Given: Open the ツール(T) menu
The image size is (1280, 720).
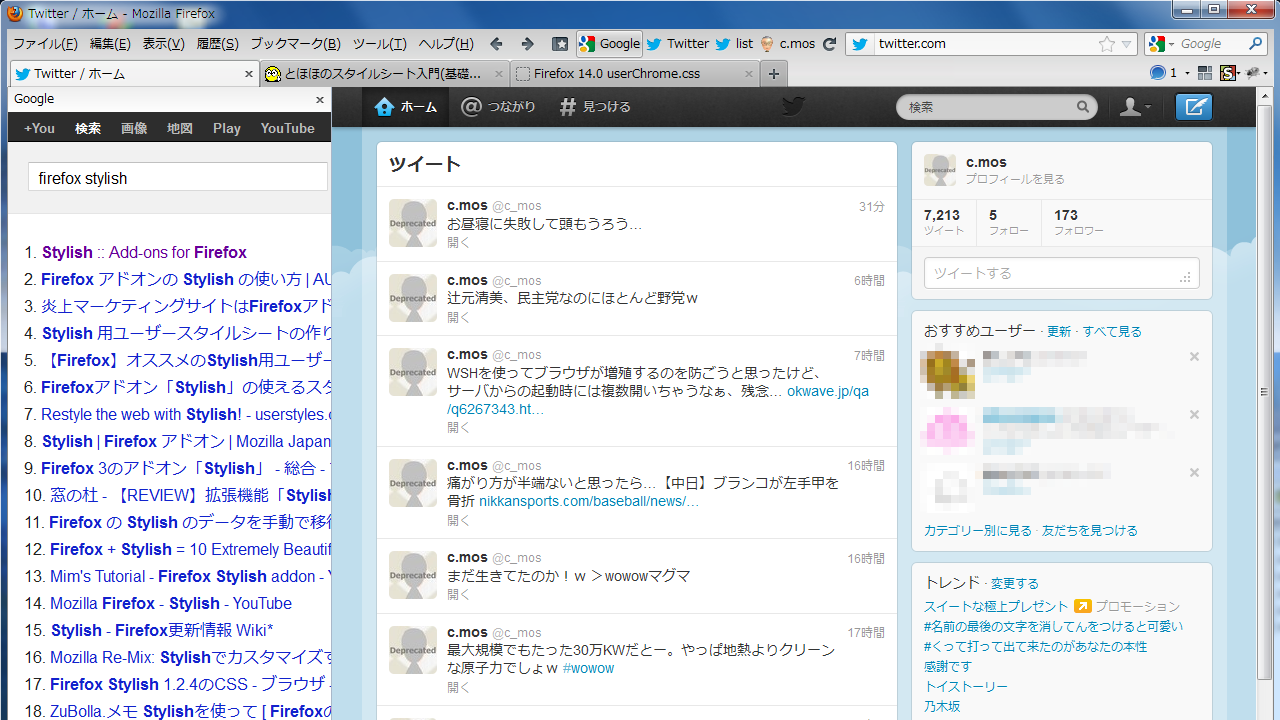Looking at the screenshot, I should [380, 44].
